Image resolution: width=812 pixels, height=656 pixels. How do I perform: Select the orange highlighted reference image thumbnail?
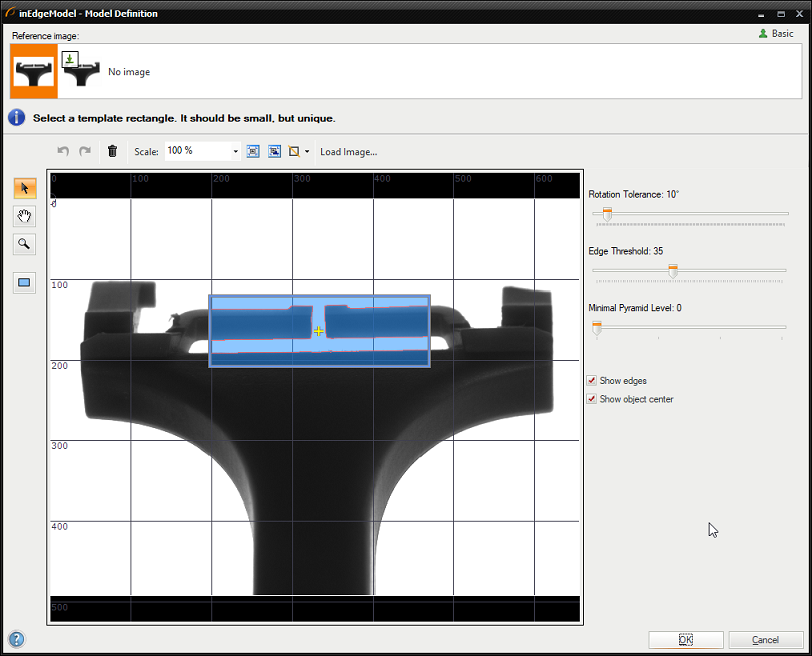[34, 71]
